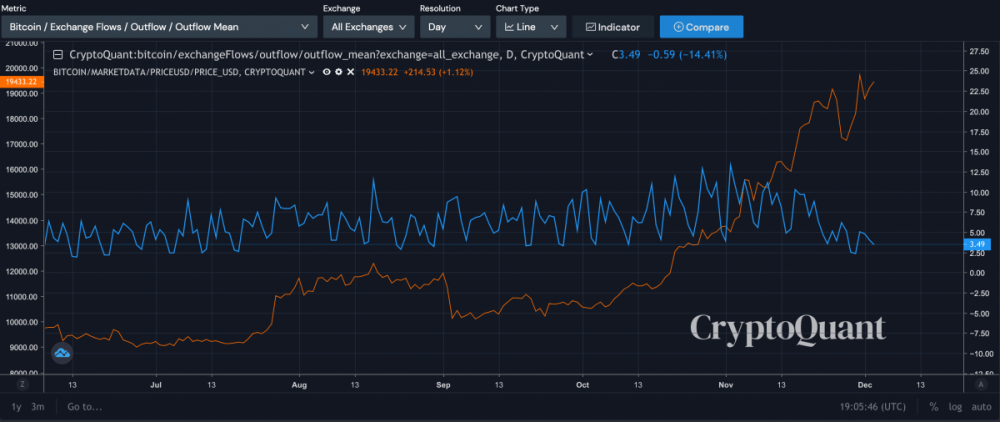The width and height of the screenshot is (1000, 422).
Task: Toggle the log scale option
Action: pyautogui.click(x=955, y=407)
